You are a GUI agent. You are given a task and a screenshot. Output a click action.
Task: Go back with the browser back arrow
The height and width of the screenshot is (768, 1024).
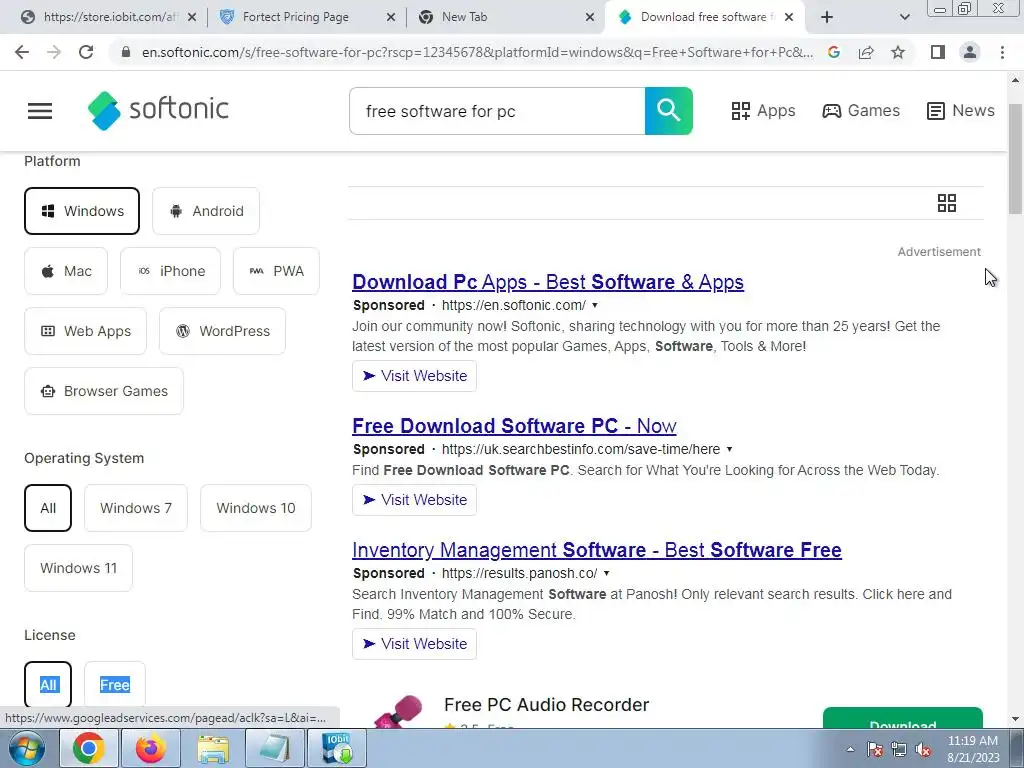[x=22, y=52]
